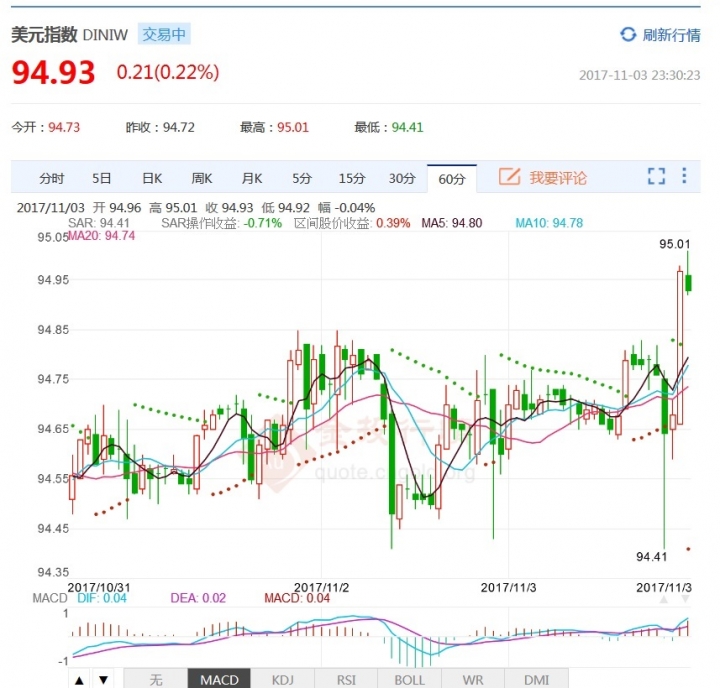Click the up arrow below the chart

[77, 680]
